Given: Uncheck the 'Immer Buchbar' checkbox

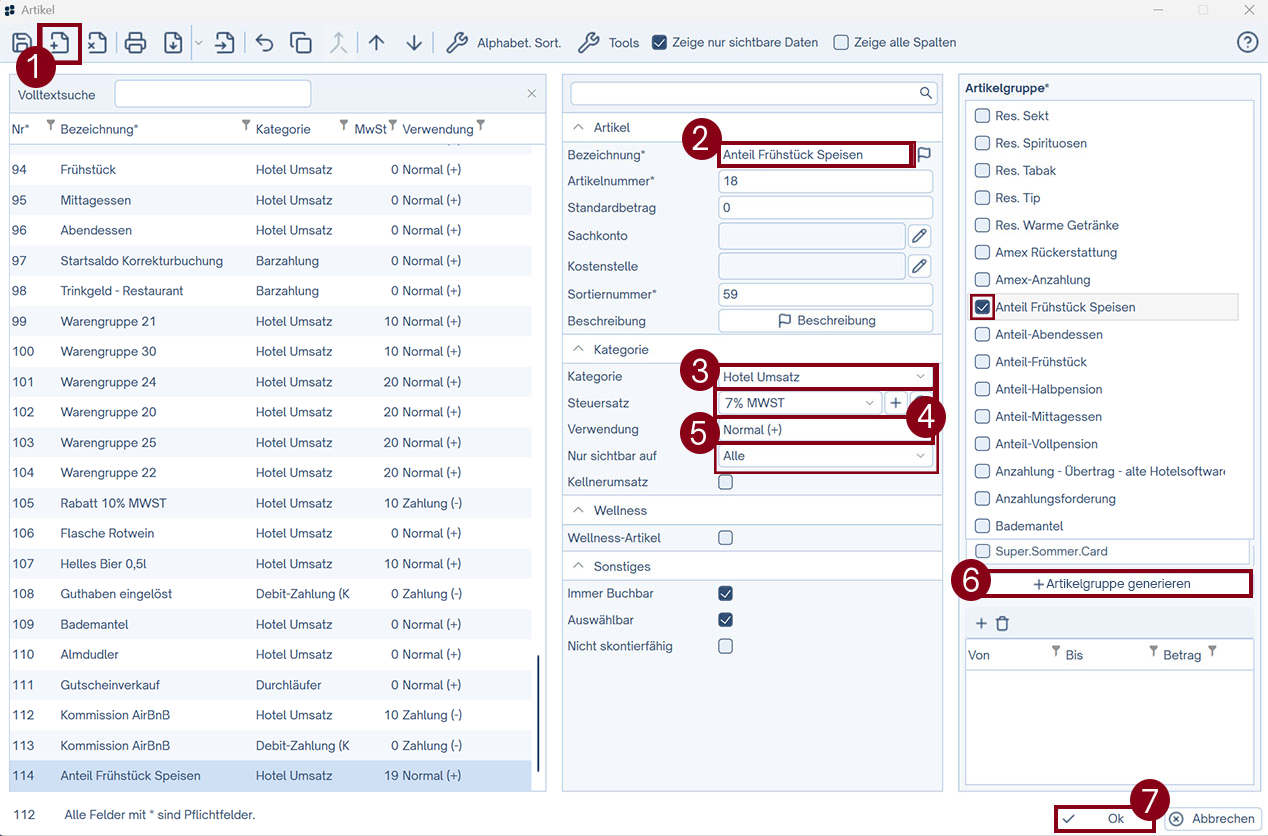Looking at the screenshot, I should pos(726,594).
